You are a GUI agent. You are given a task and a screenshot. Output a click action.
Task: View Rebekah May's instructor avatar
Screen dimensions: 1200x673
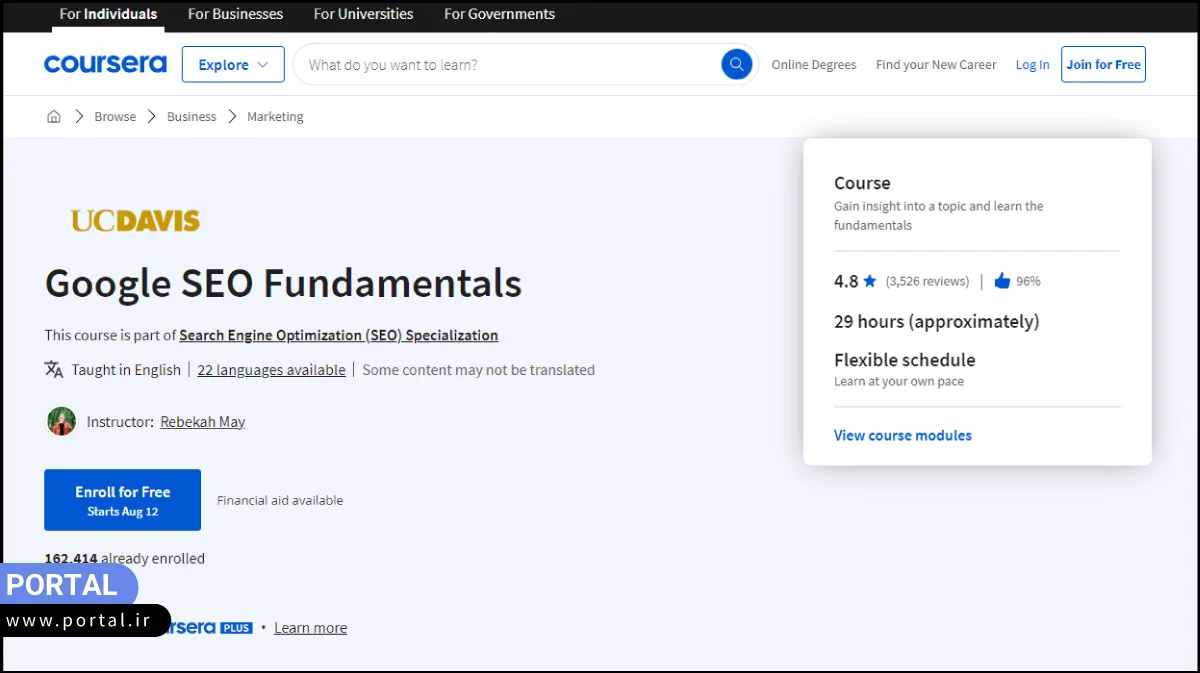click(61, 421)
